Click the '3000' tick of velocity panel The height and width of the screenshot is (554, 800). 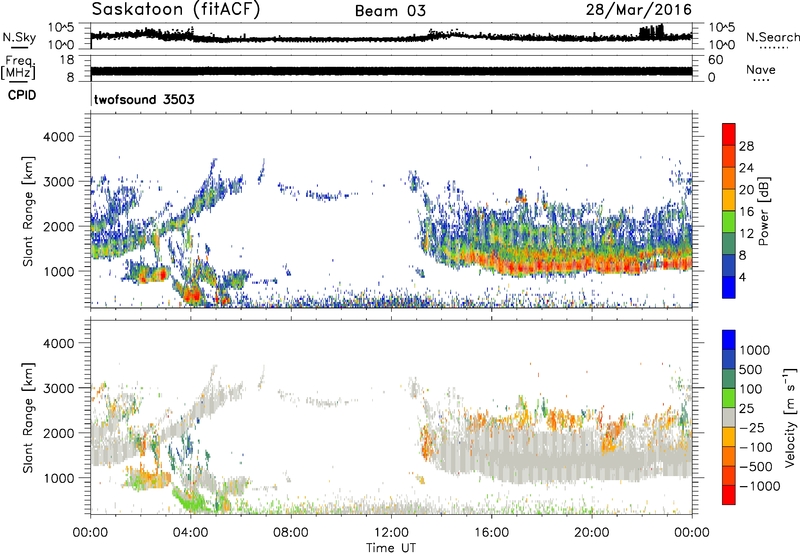click(59, 388)
